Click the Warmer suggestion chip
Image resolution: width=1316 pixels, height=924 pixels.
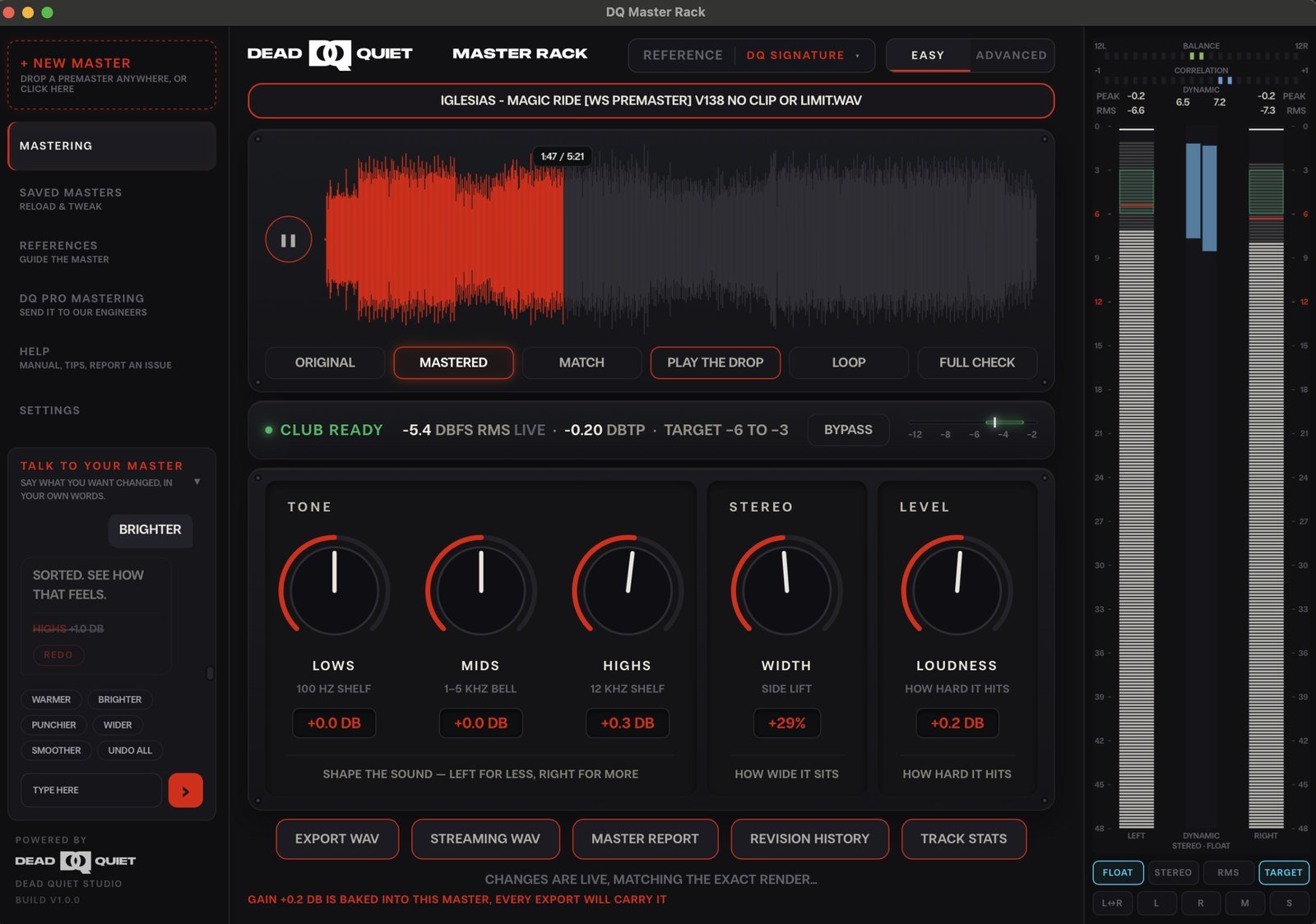(51, 700)
